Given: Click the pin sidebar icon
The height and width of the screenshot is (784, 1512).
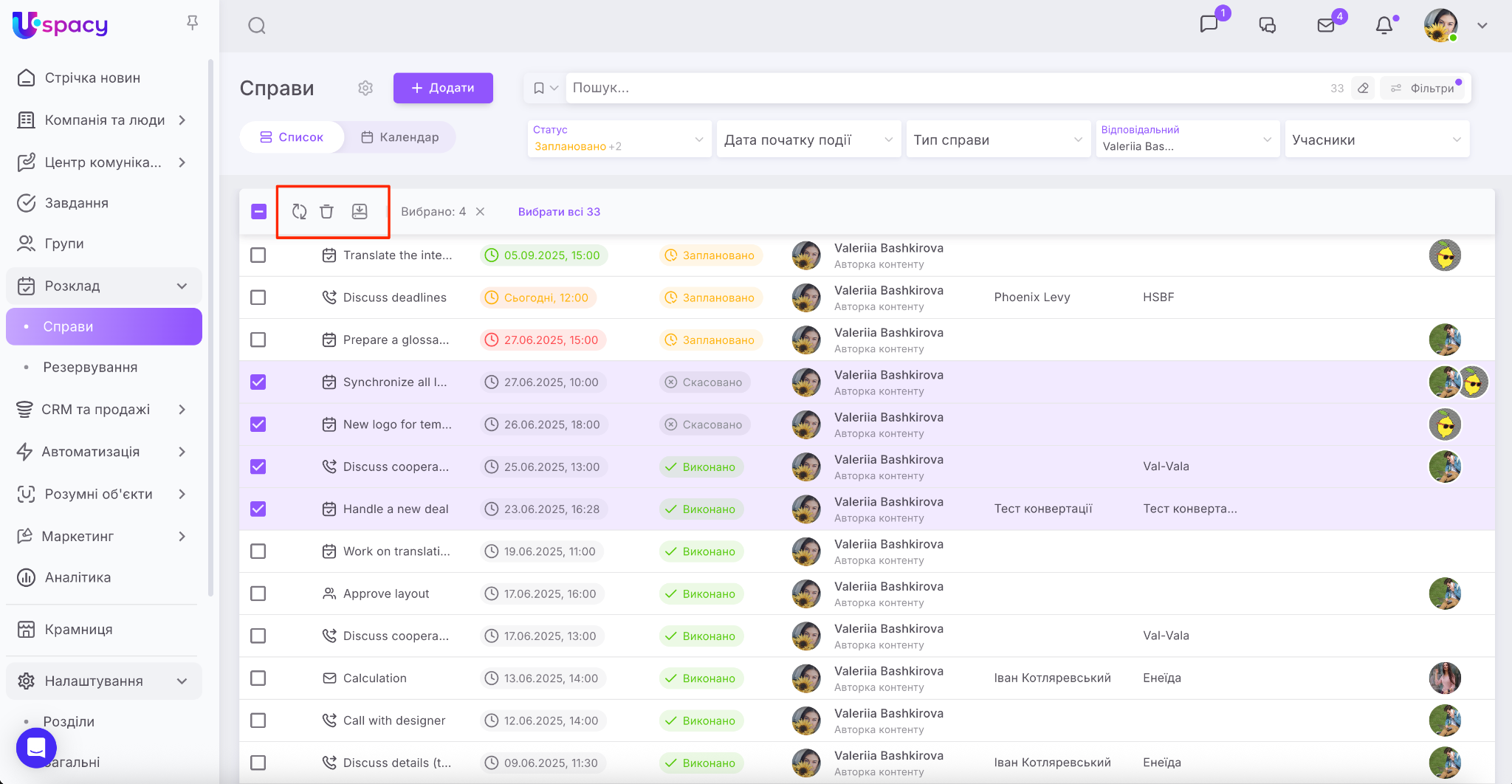Looking at the screenshot, I should pyautogui.click(x=193, y=24).
